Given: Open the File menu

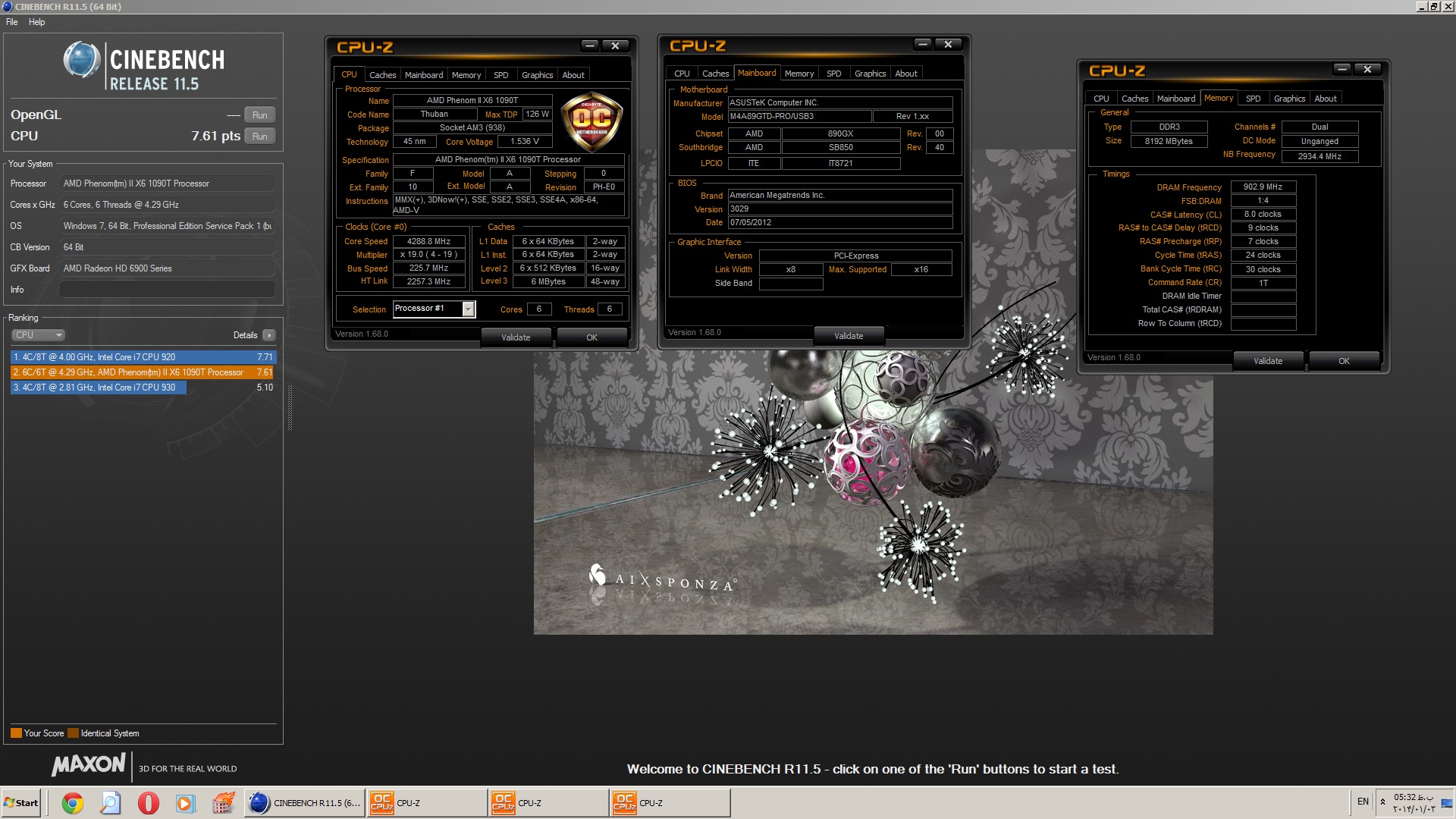Looking at the screenshot, I should (12, 22).
